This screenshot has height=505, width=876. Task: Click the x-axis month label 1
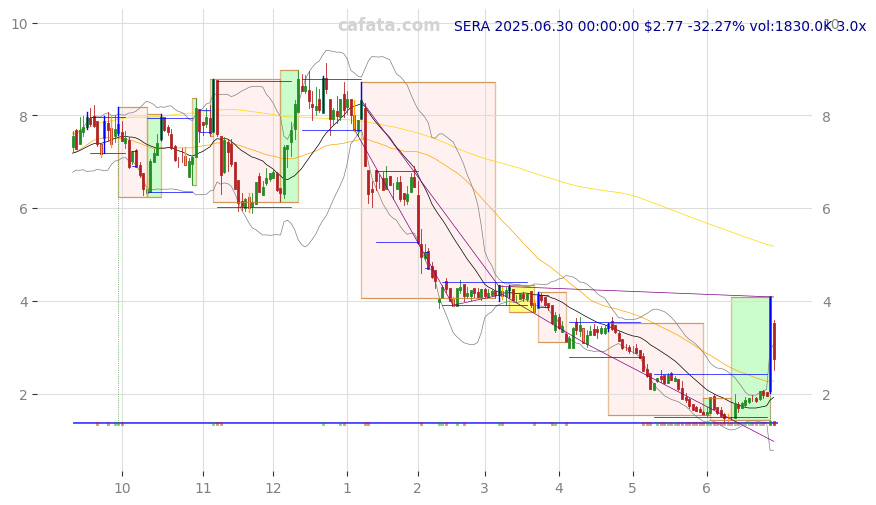[347, 488]
